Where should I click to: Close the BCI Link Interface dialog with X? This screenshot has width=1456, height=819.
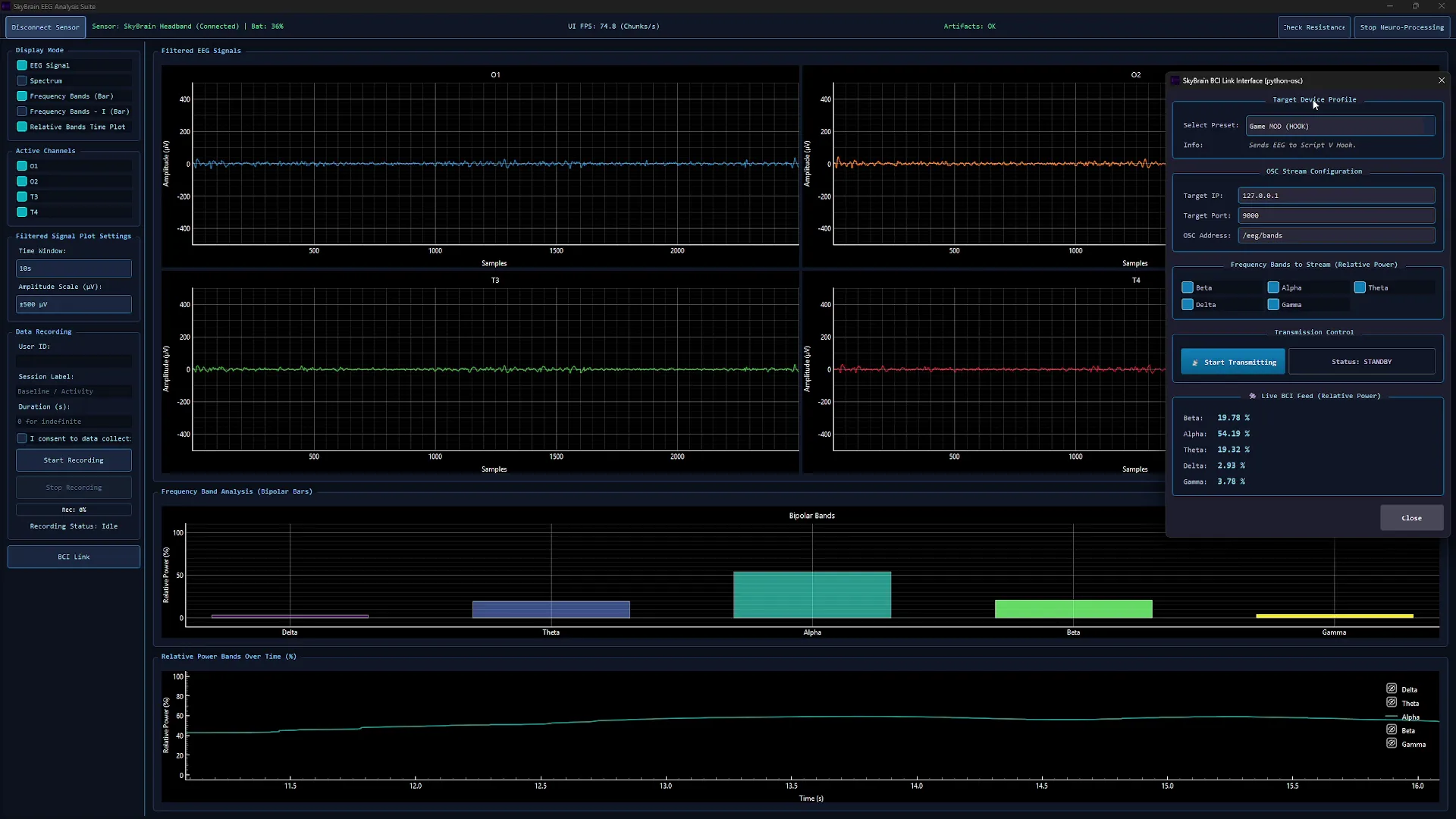coord(1442,80)
